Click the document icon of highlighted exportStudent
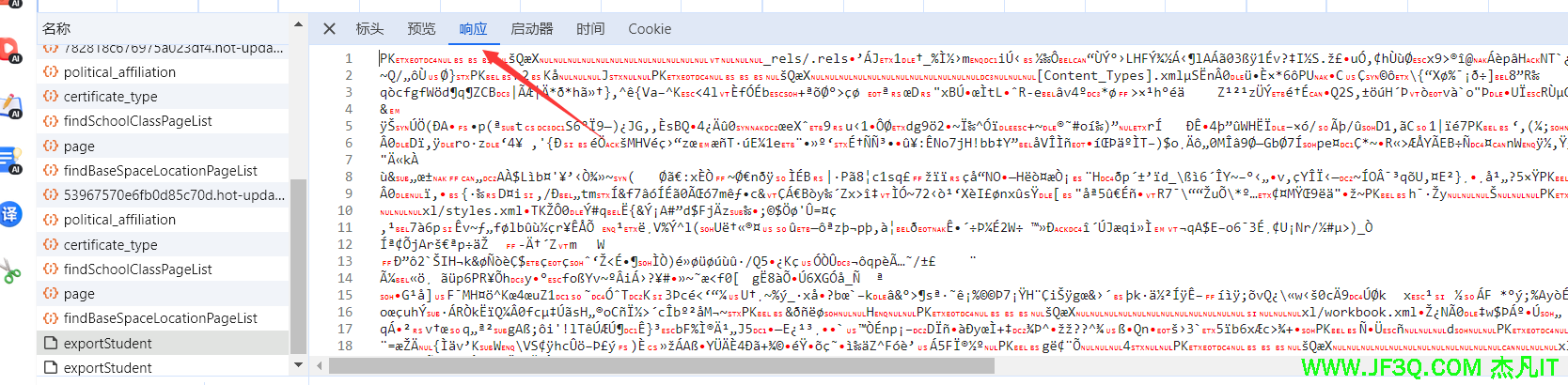The width and height of the screenshot is (1568, 385). pyautogui.click(x=51, y=344)
